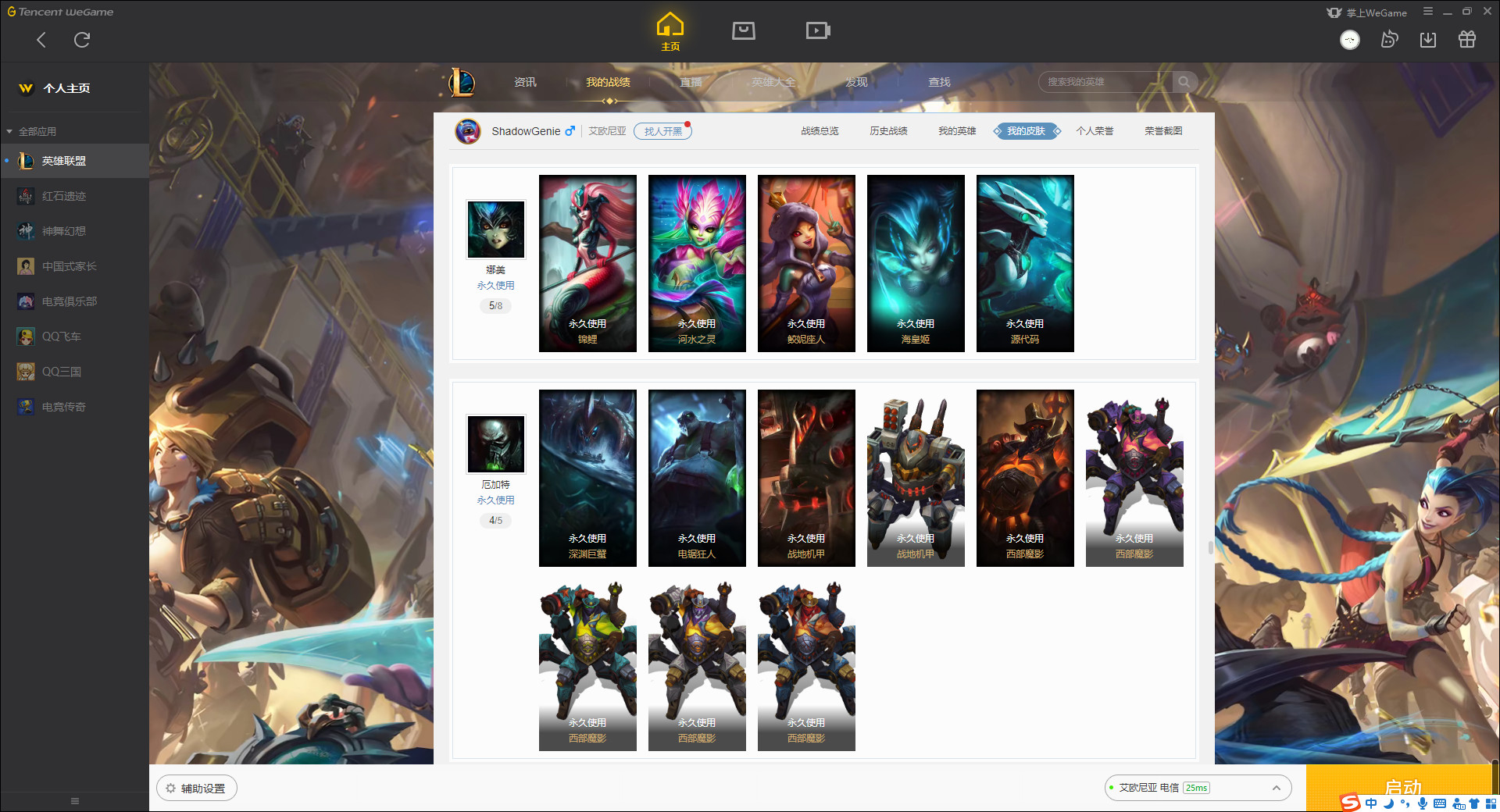Switch to 个人荣誉 sub-tab
The image size is (1500, 812).
coord(1095,131)
